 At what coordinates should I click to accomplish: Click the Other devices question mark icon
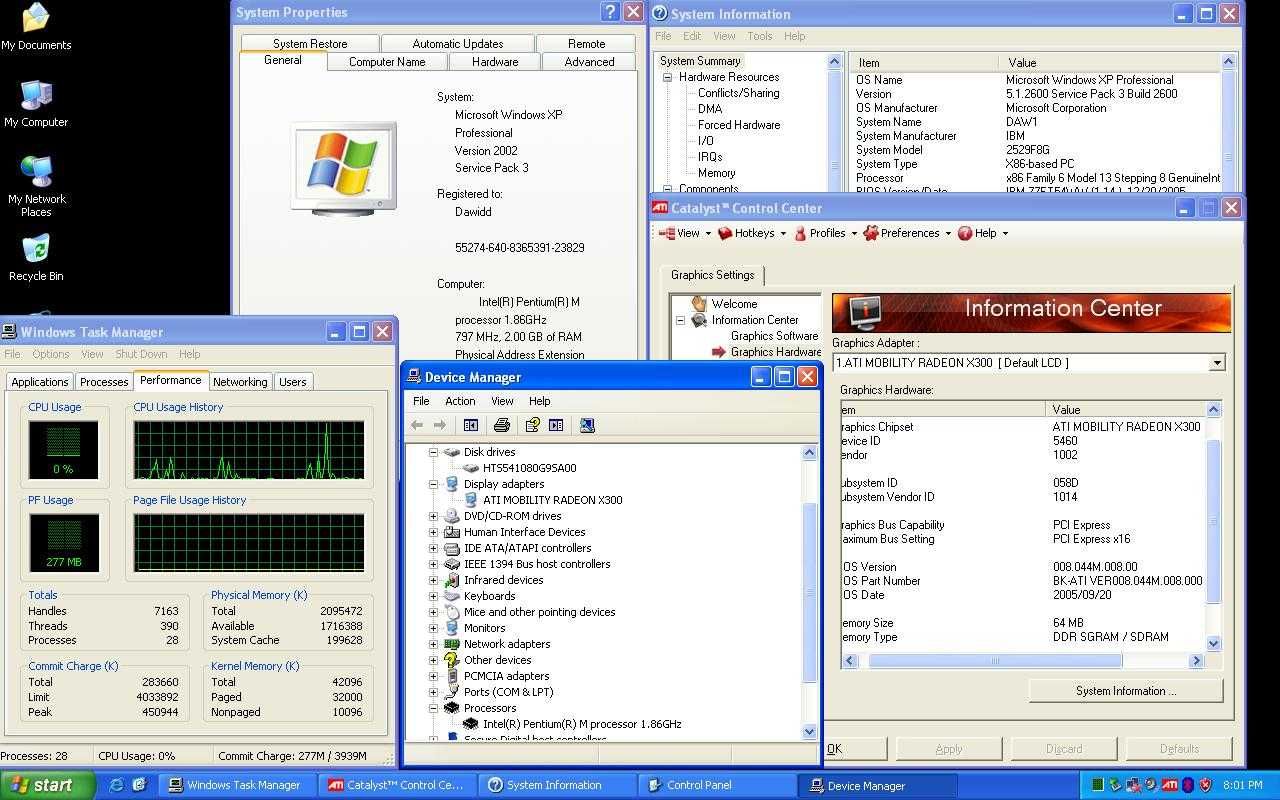(x=452, y=660)
